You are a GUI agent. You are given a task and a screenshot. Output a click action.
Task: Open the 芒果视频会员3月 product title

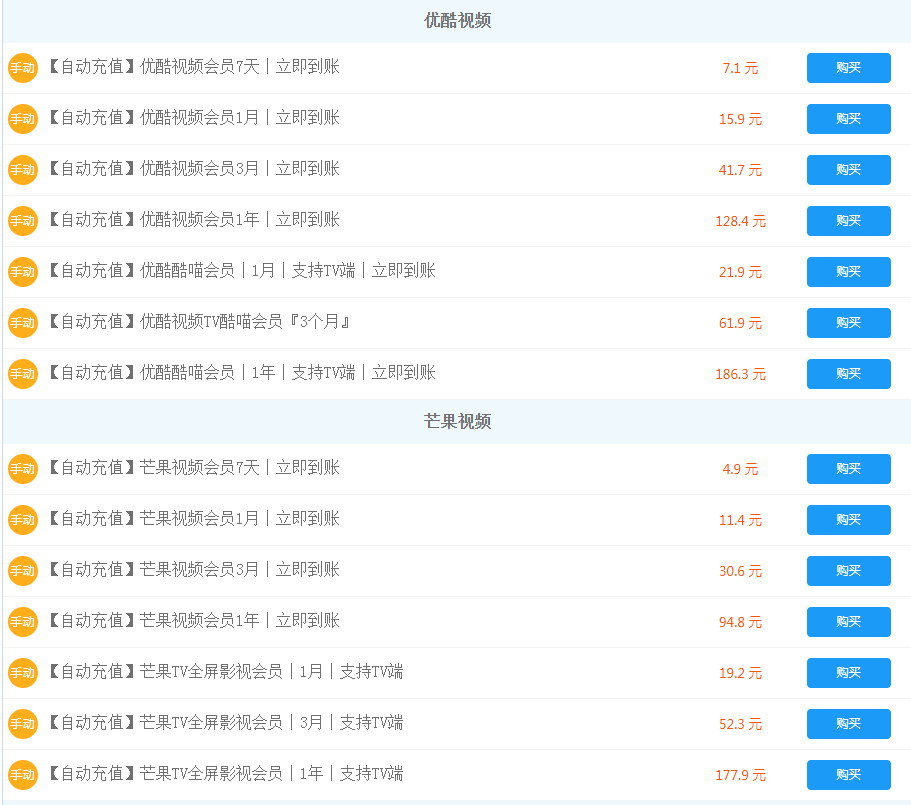pos(193,570)
